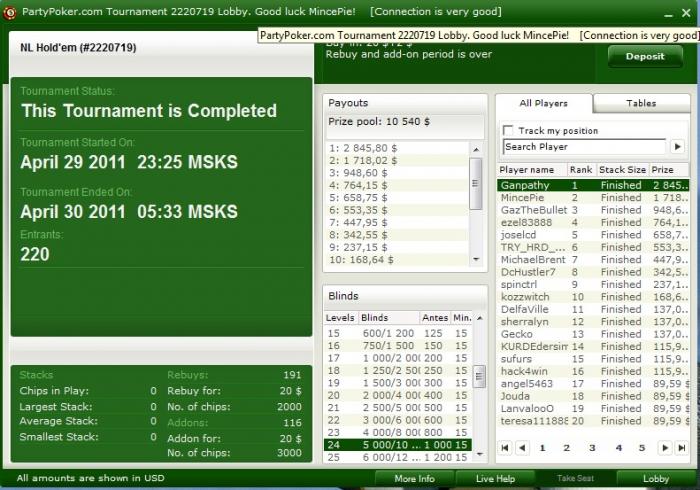Select player row hack4win

click(593, 371)
